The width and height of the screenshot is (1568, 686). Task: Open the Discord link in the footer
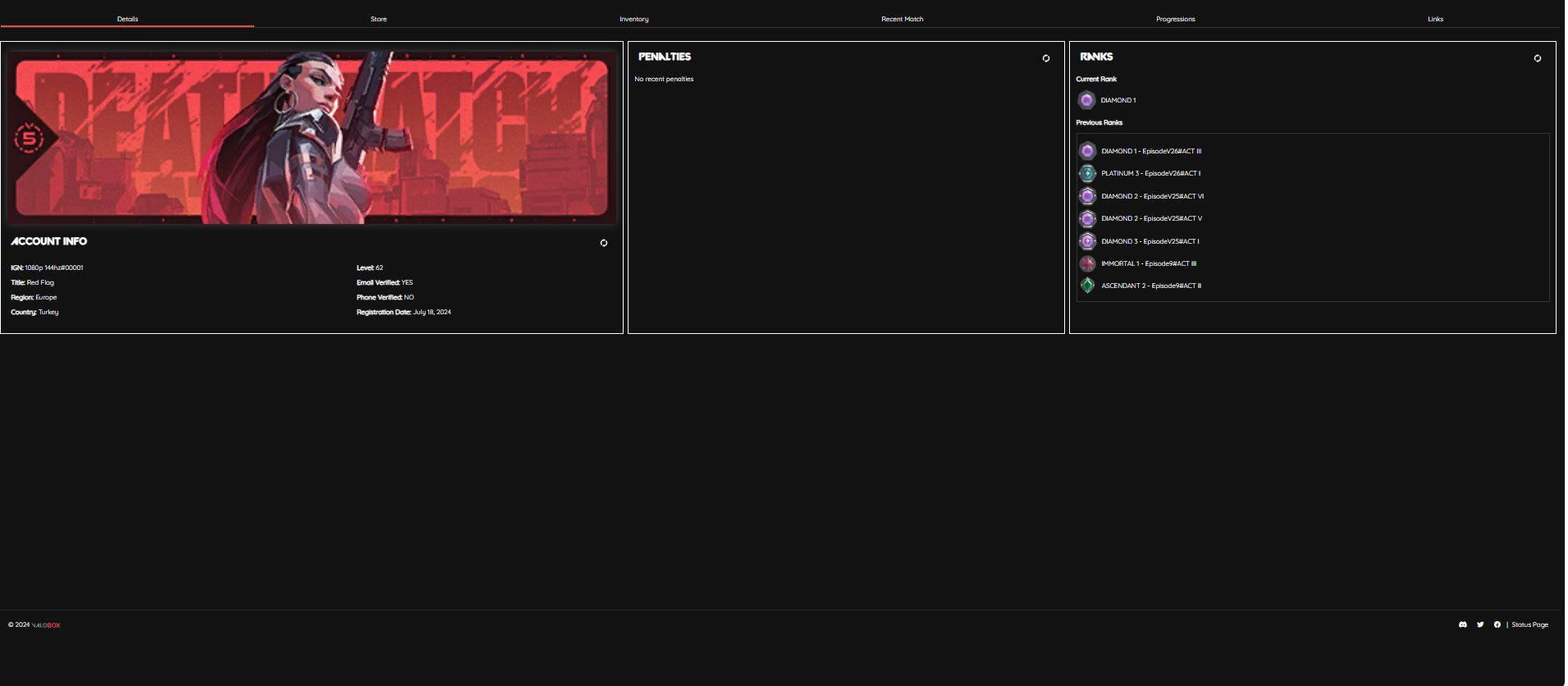[x=1463, y=624]
